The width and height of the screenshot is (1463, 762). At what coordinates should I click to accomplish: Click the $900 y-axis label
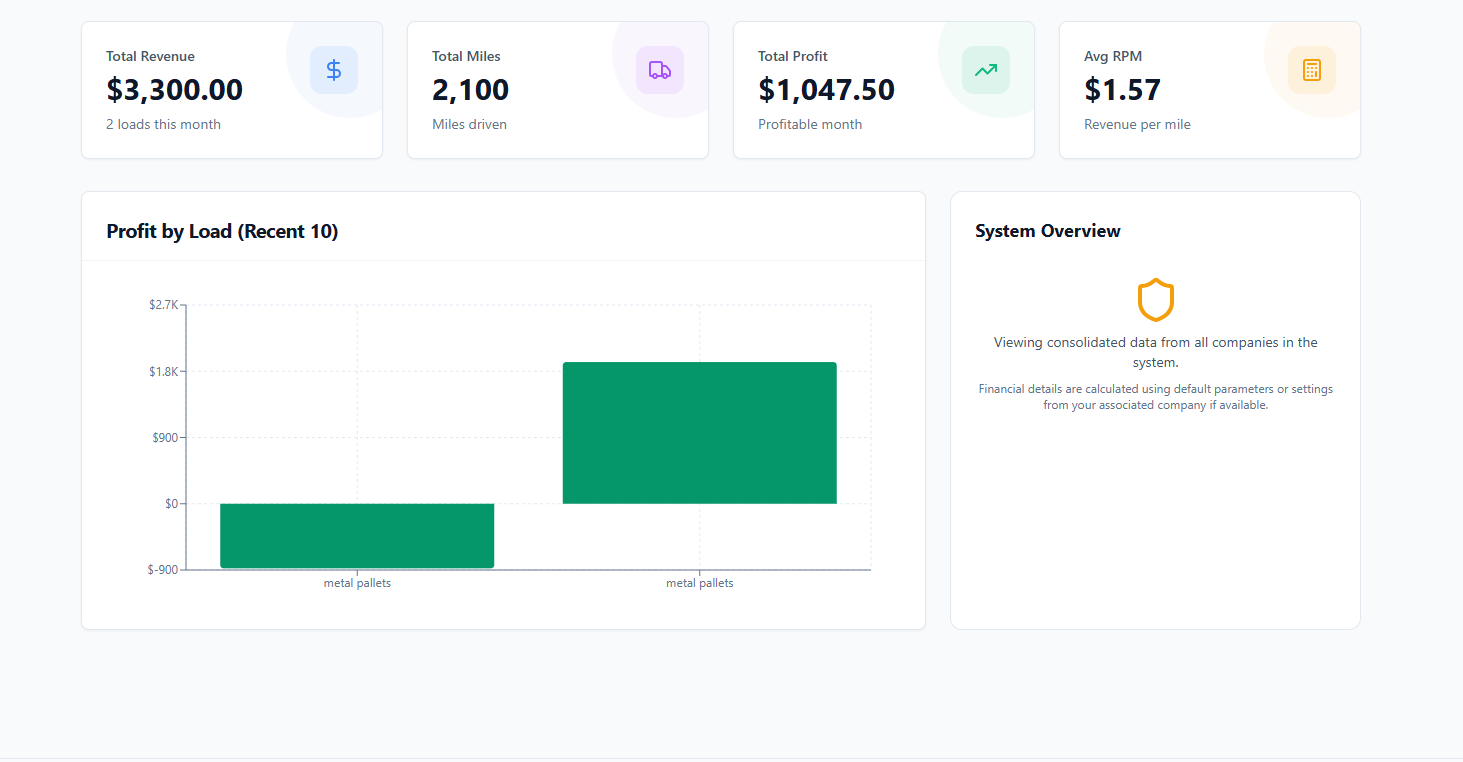(165, 437)
